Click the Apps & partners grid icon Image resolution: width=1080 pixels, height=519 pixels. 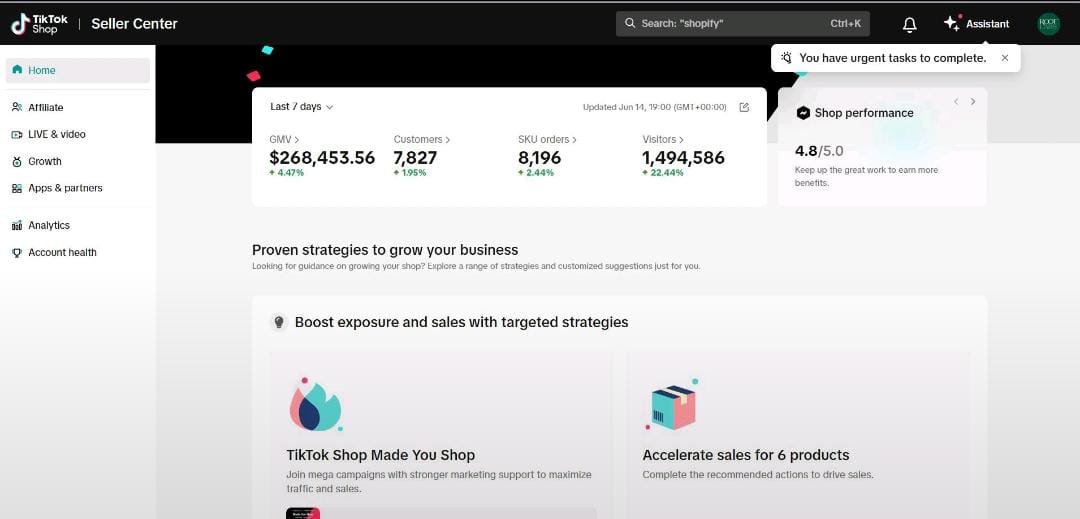[17, 188]
